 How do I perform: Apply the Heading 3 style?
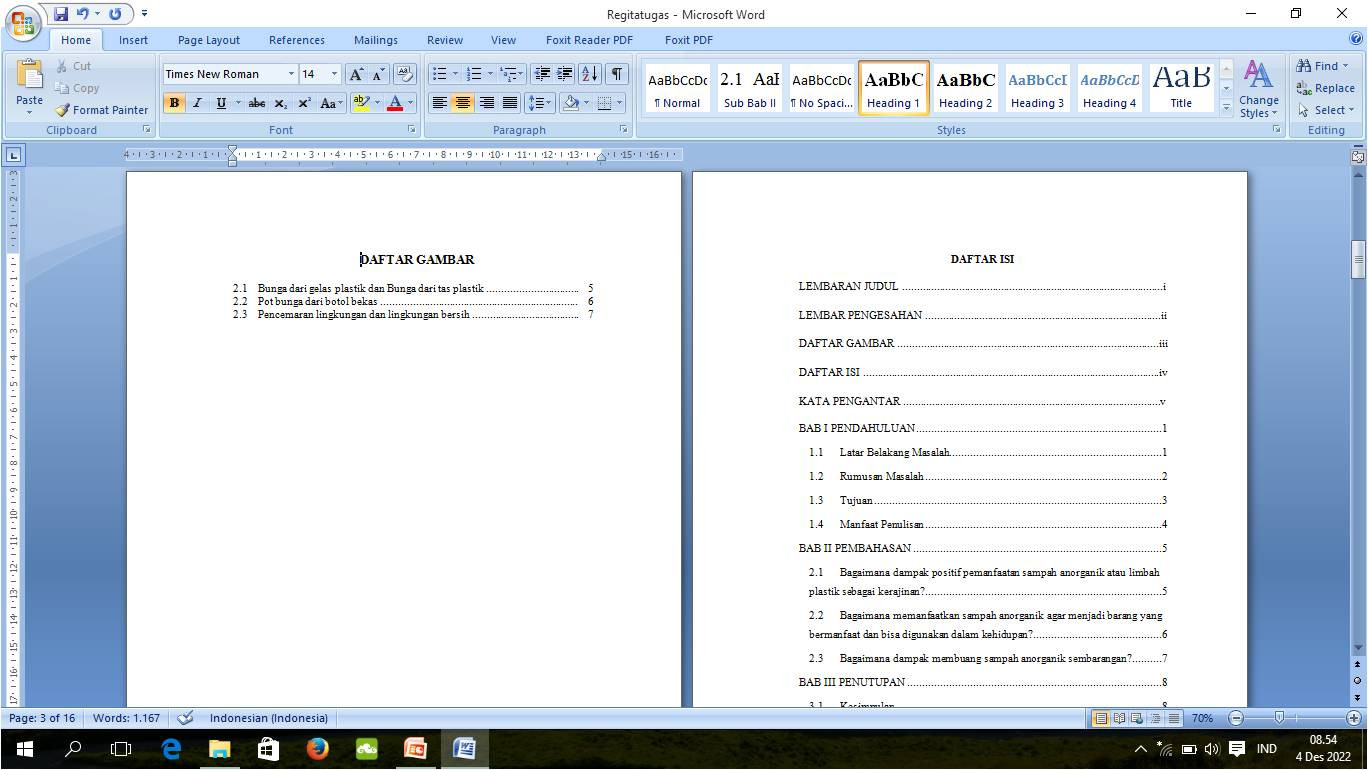coord(1037,87)
